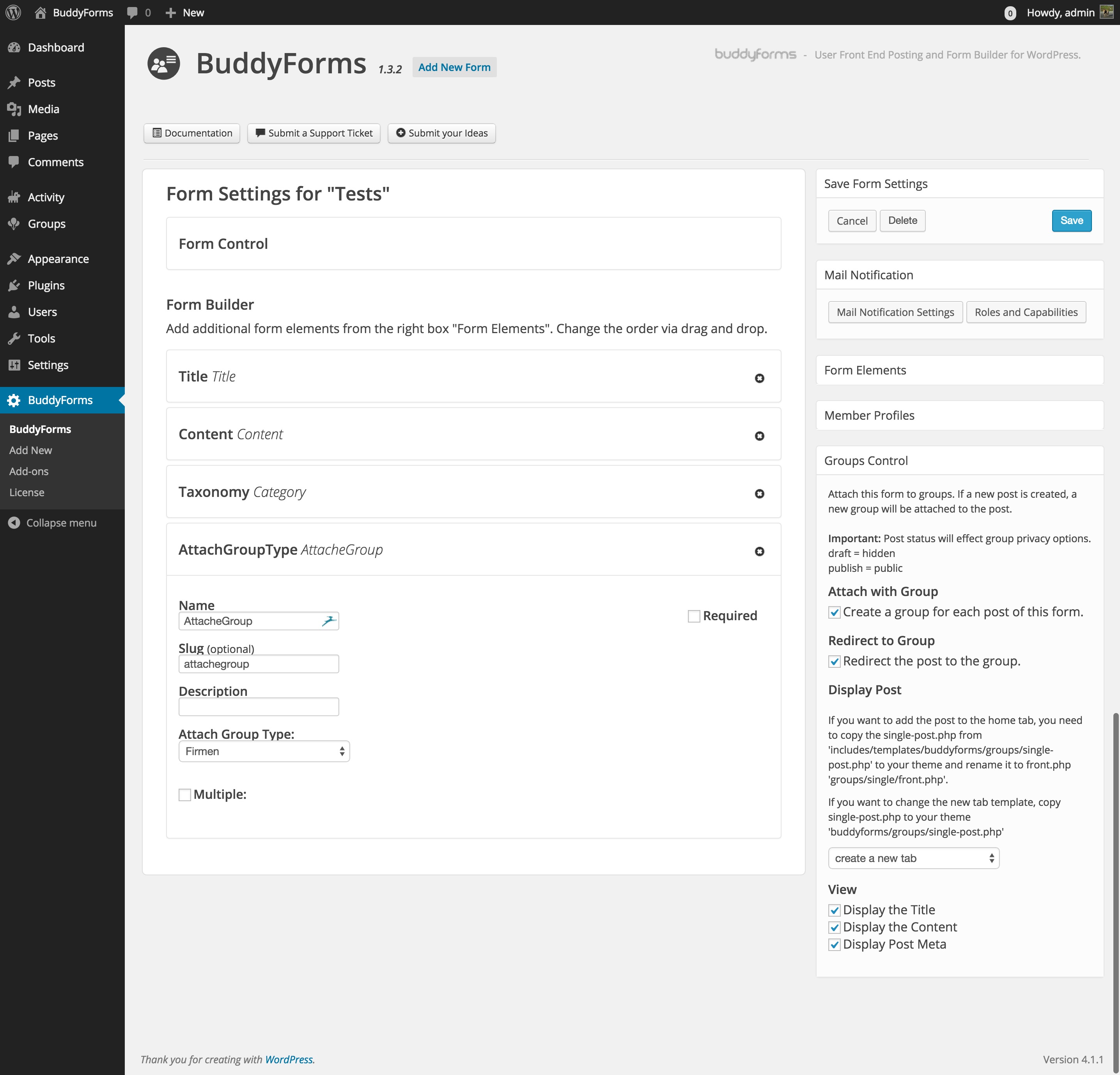Open the Documentation button
1120x1075 pixels.
192,133
